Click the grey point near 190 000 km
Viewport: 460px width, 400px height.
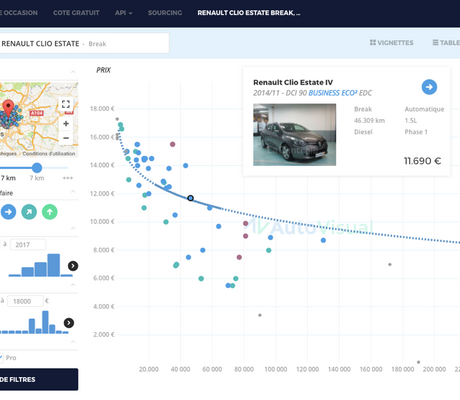[x=418, y=362]
